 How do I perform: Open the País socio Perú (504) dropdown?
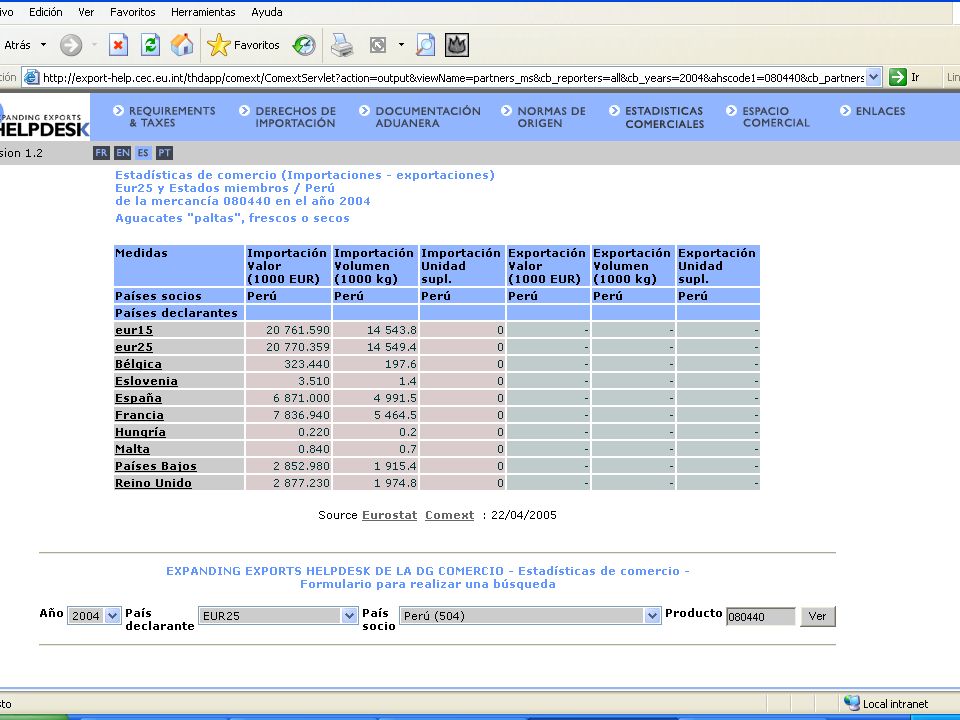pos(530,616)
